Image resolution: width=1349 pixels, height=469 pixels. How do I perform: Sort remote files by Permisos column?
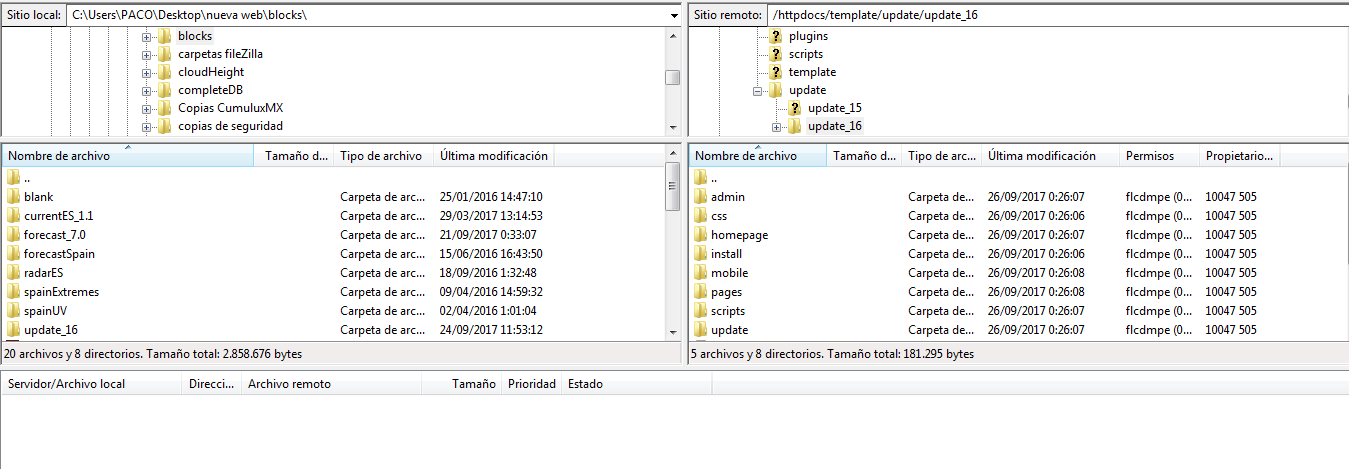coord(1160,156)
